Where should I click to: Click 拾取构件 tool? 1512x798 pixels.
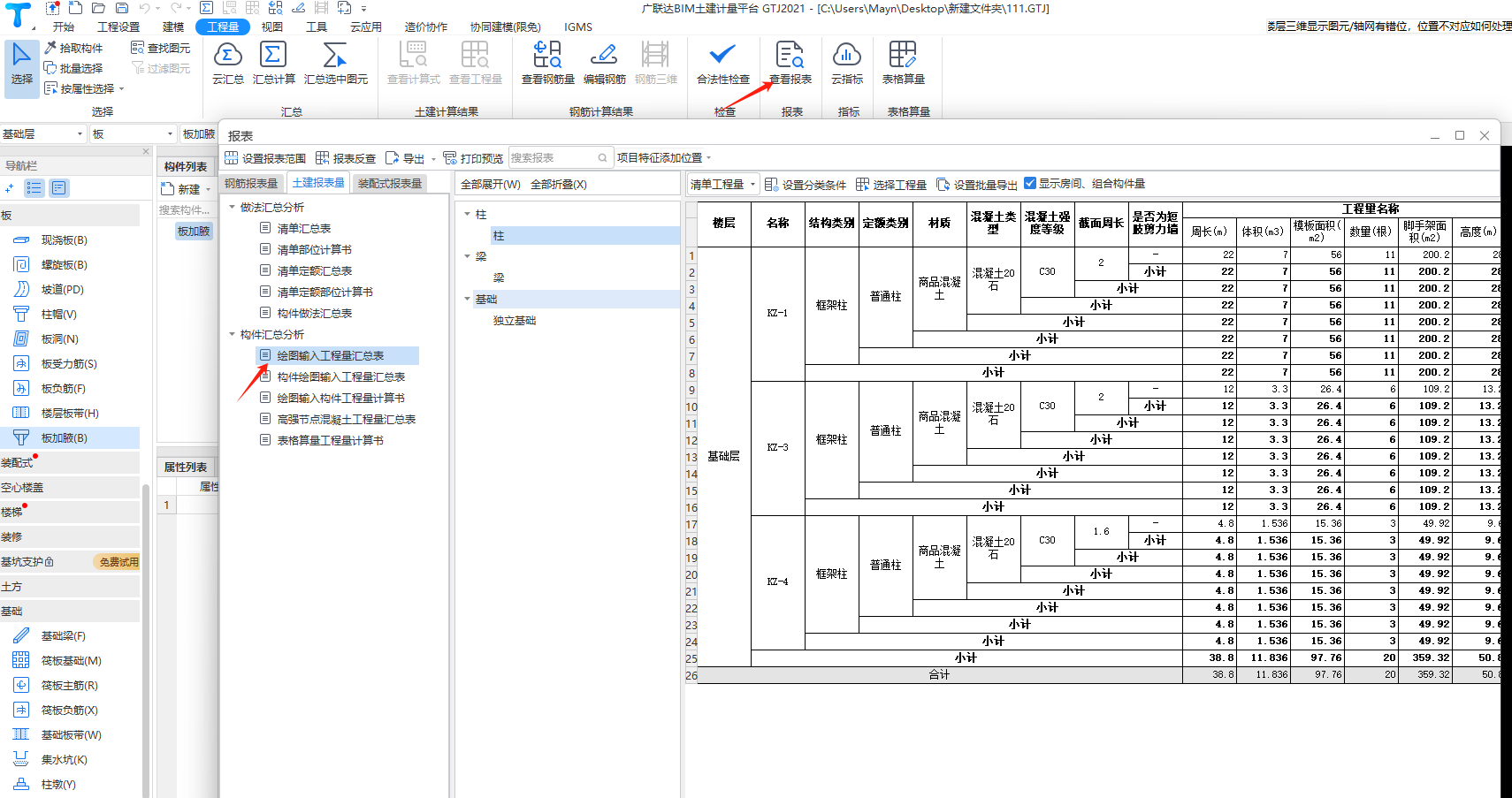(73, 48)
